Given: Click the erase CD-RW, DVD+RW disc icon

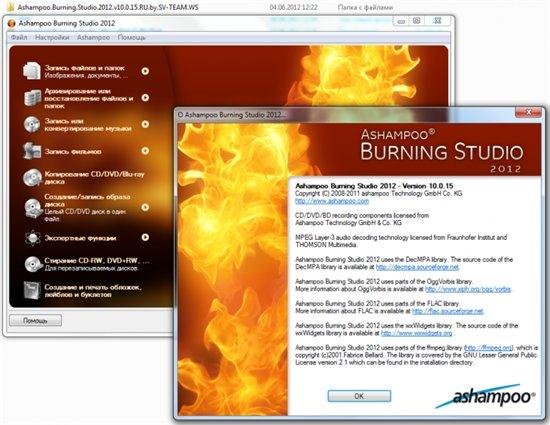Looking at the screenshot, I should click(33, 264).
